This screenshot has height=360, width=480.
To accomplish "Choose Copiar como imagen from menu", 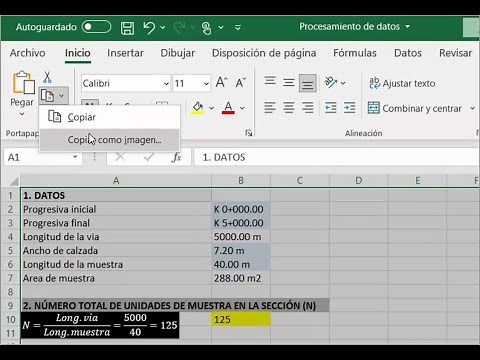I will (x=109, y=140).
